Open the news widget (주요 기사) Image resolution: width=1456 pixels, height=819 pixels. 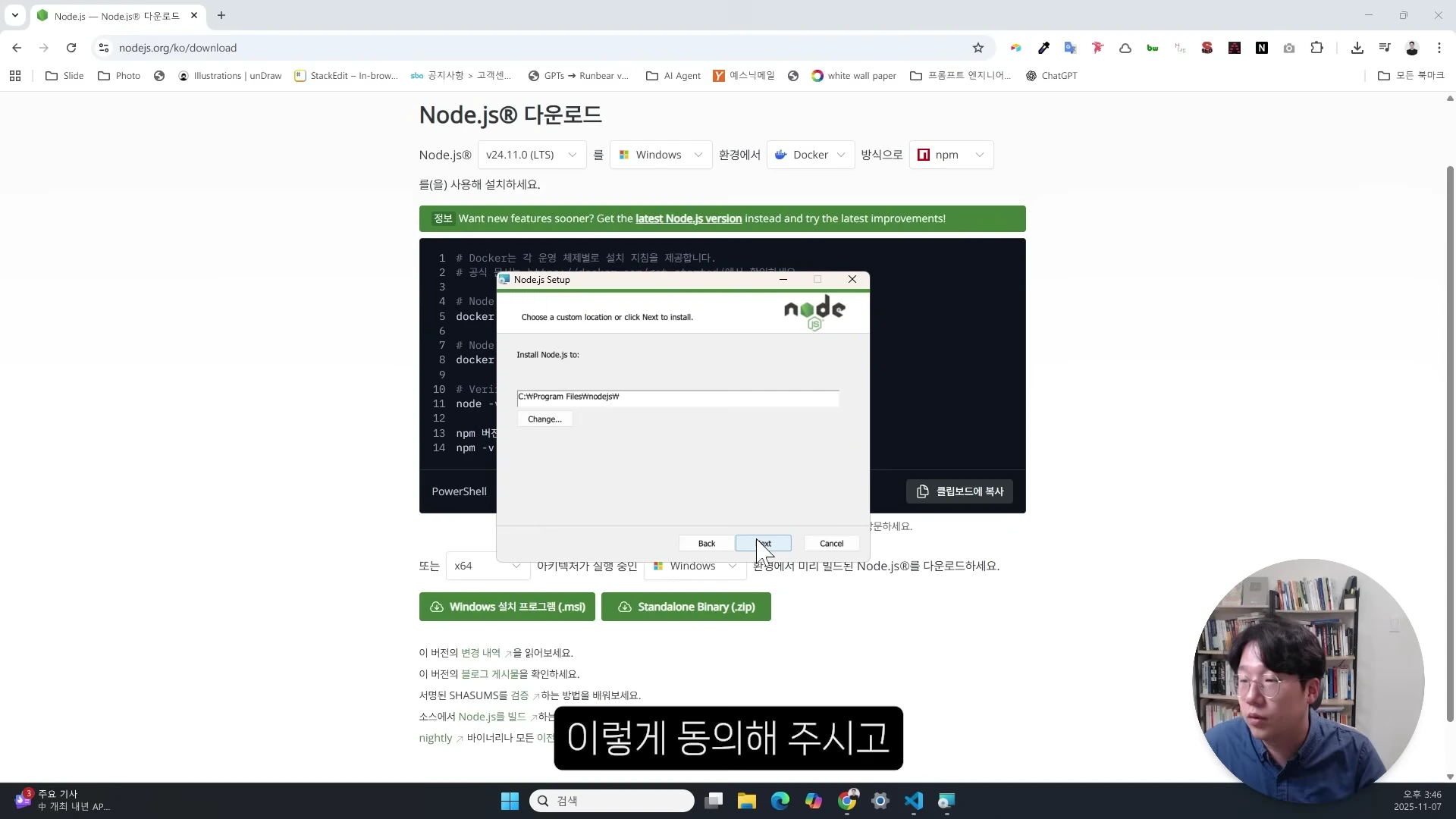[x=62, y=800]
